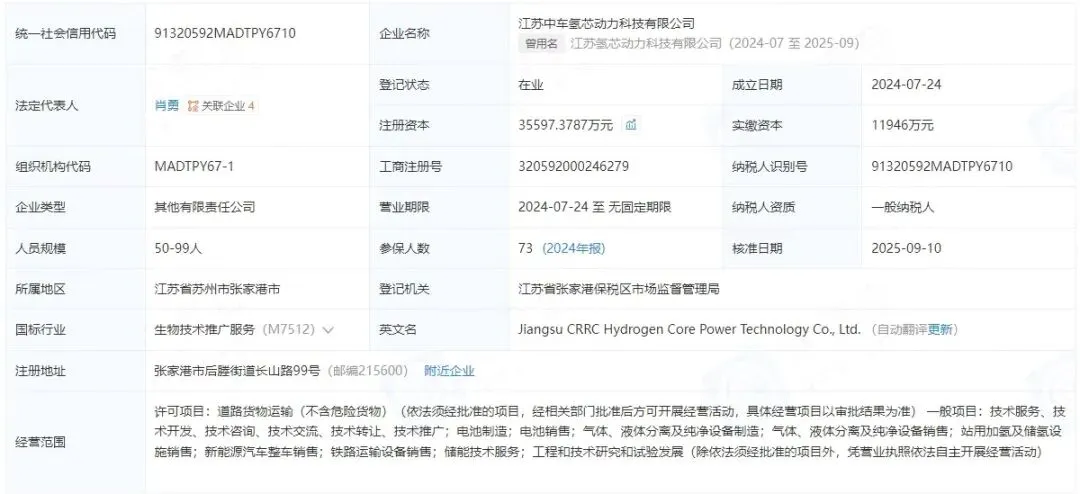Screen dimensions: 1080x494
Task: Select registration status value 在业
Action: (x=531, y=85)
